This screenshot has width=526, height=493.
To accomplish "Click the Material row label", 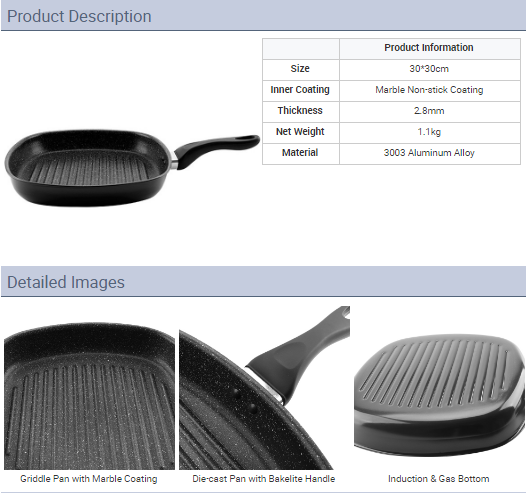I will 300,153.
